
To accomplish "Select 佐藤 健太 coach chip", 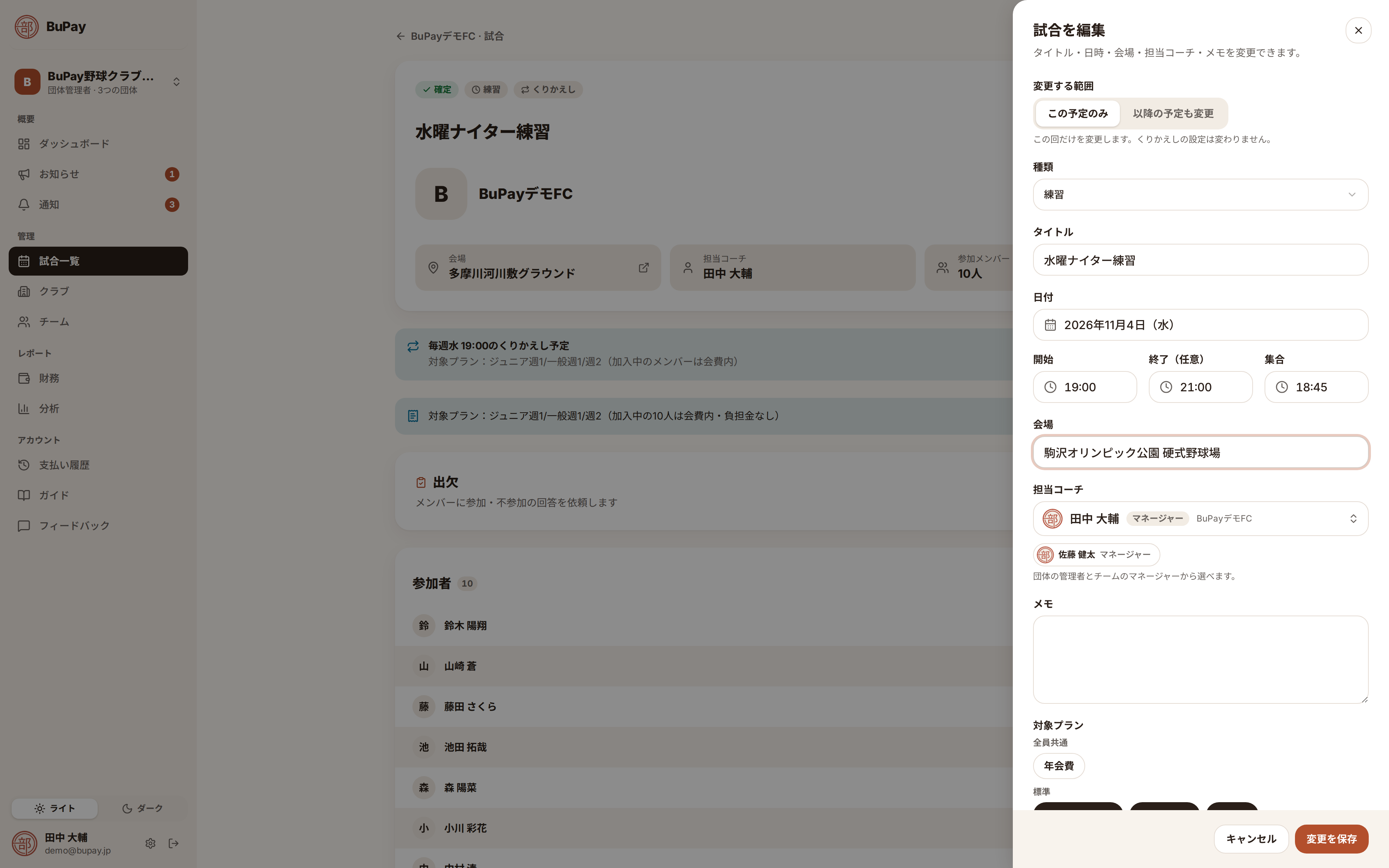I will 1096,554.
